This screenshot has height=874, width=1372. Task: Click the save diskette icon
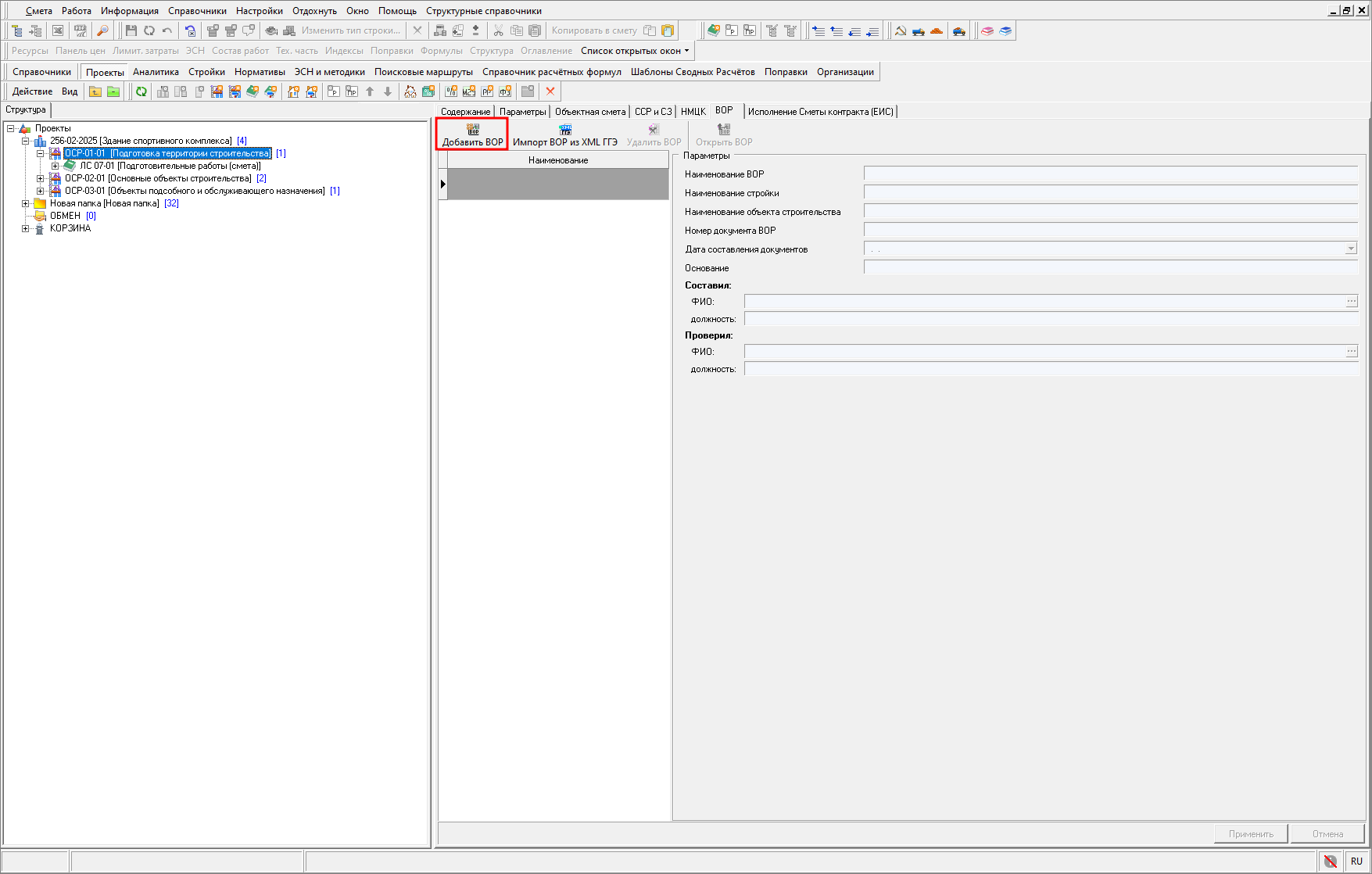pos(131,30)
